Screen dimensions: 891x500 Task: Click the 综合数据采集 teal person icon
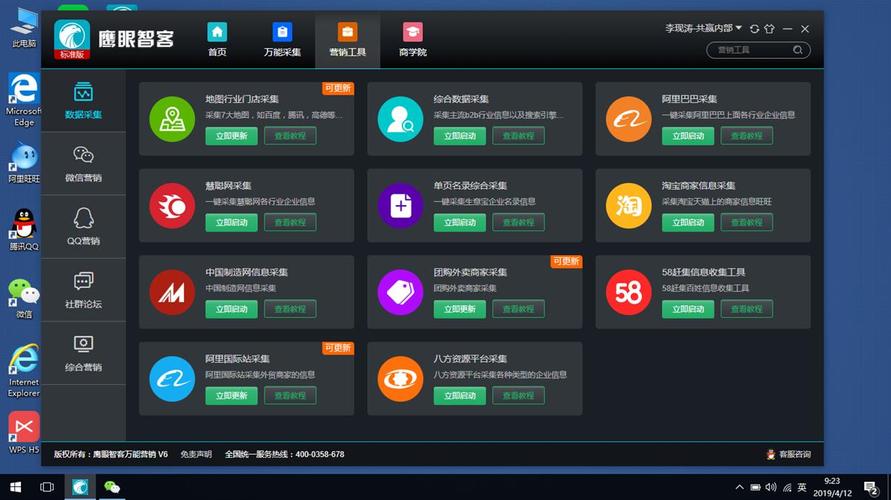point(400,119)
